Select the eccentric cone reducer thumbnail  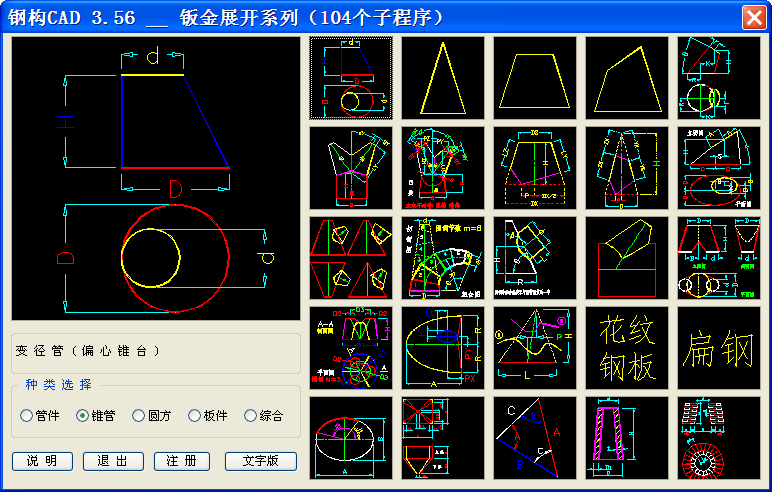coord(351,78)
